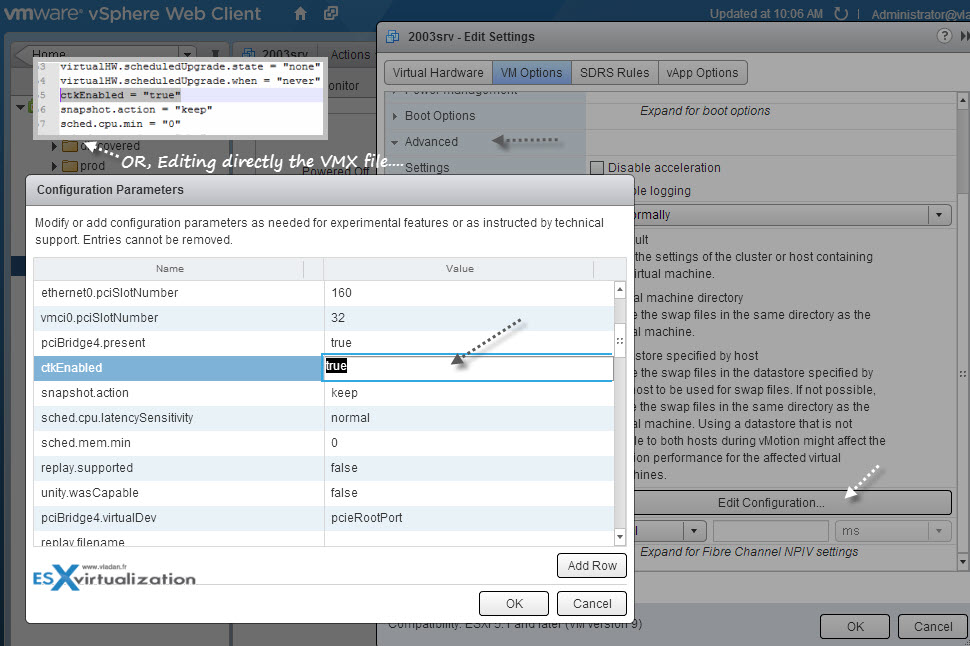The height and width of the screenshot is (646, 970).
Task: Select the ethernet0.pciSlotNumber row
Action: click(324, 293)
